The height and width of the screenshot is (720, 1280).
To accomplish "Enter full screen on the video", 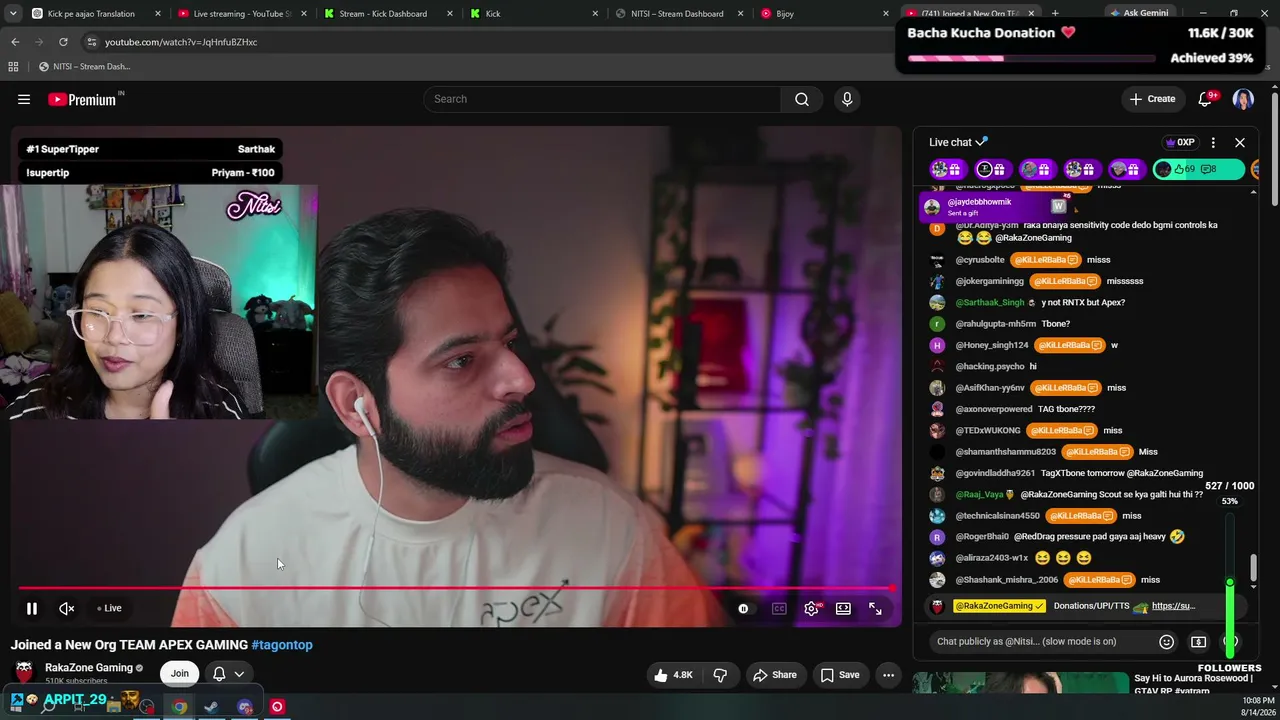I will pos(875,608).
